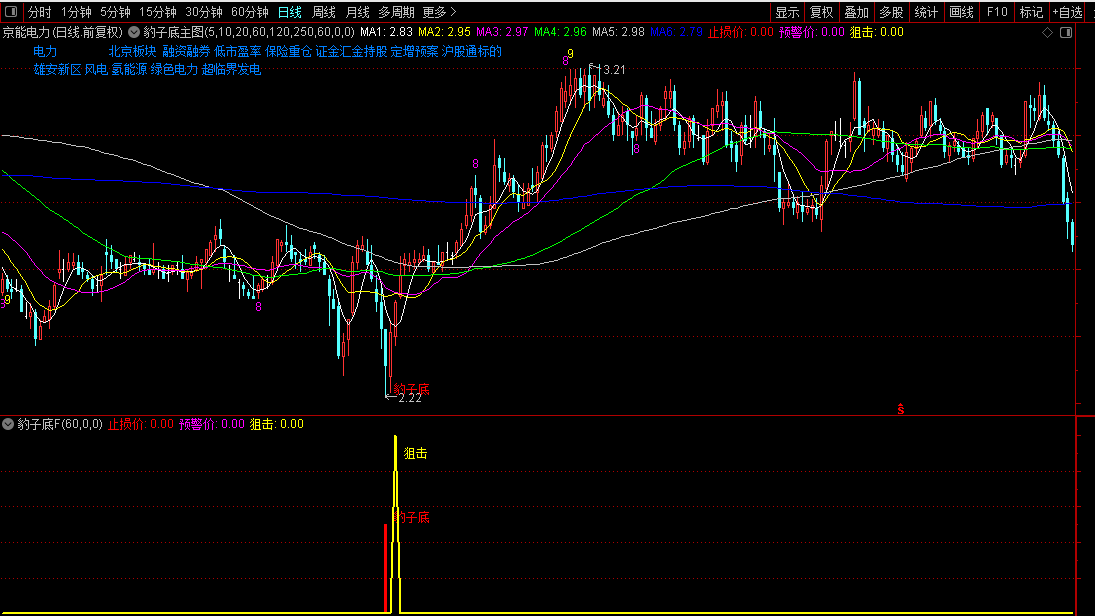This screenshot has width=1095, height=616.
Task: Select the 1分钟 period tab
Action: point(76,12)
